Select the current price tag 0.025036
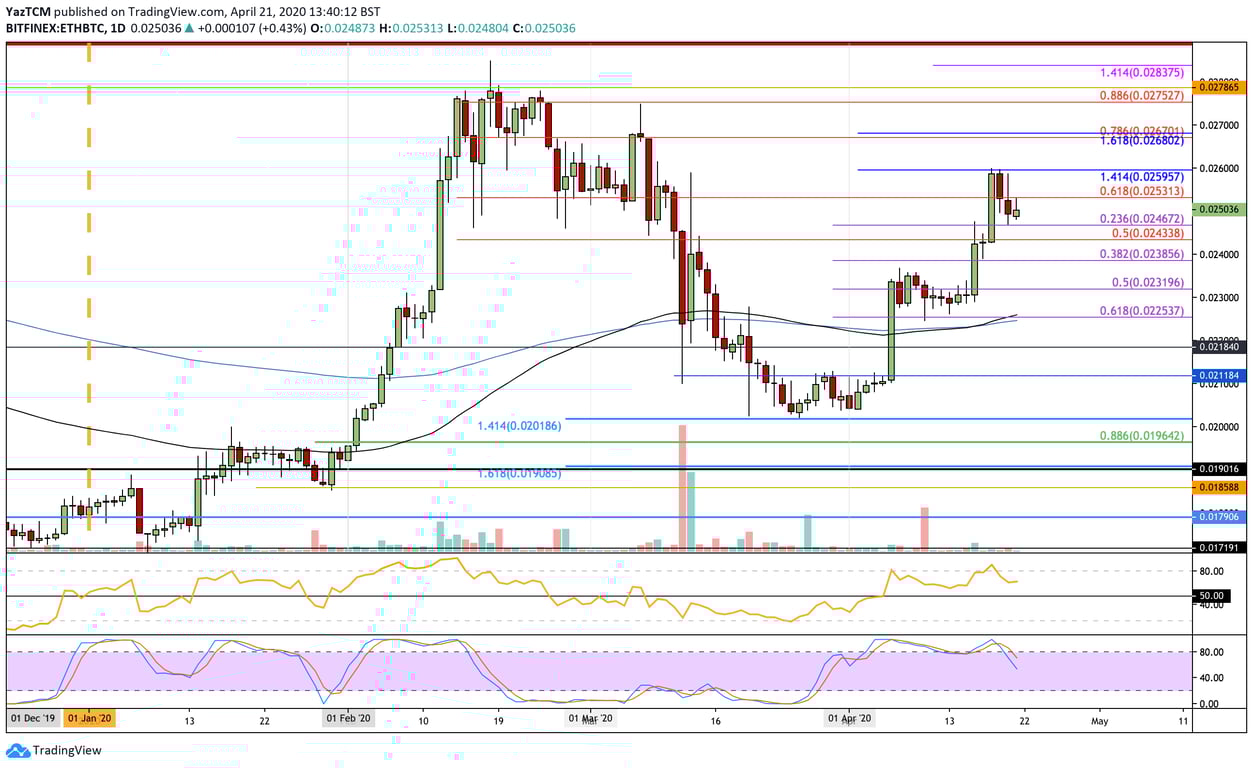Screen dimensions: 1253x768 [x=1218, y=211]
